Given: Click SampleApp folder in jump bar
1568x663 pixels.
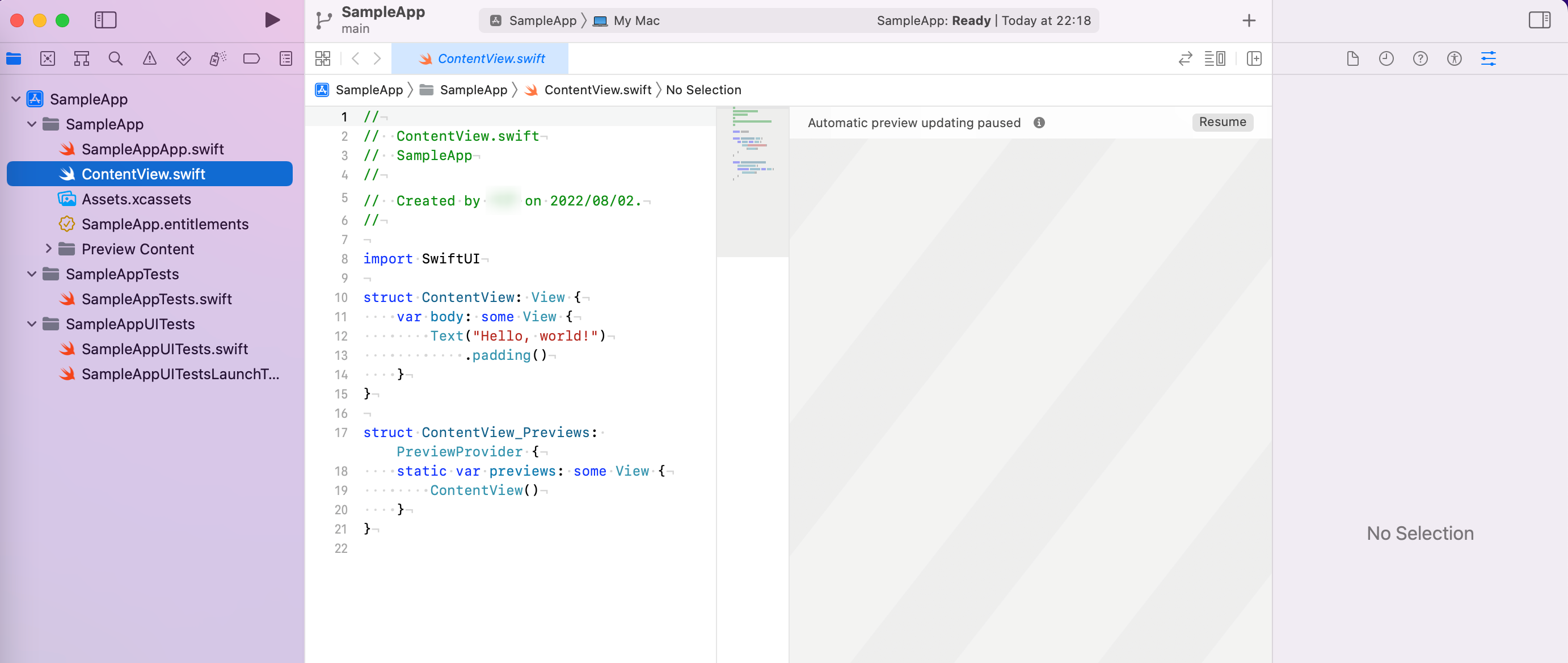Looking at the screenshot, I should pyautogui.click(x=464, y=90).
